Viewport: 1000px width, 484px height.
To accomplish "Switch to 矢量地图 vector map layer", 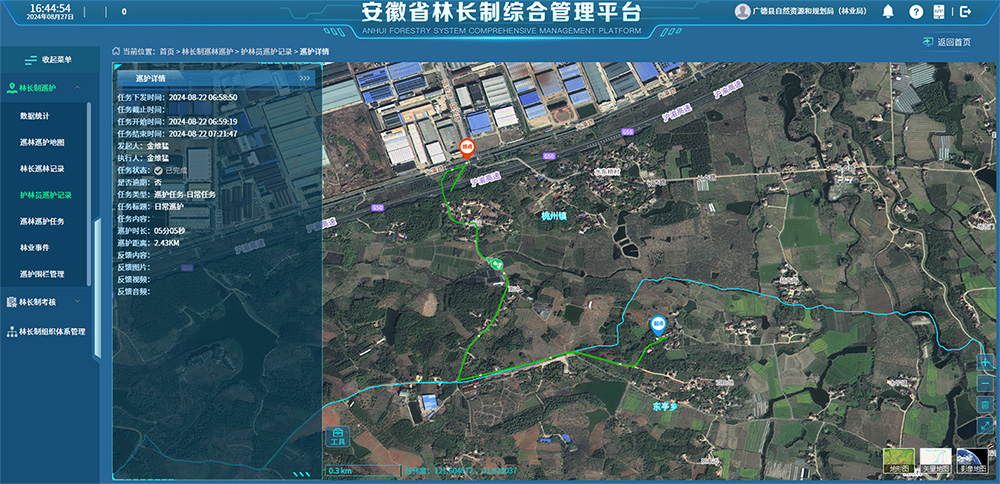I will click(x=937, y=460).
